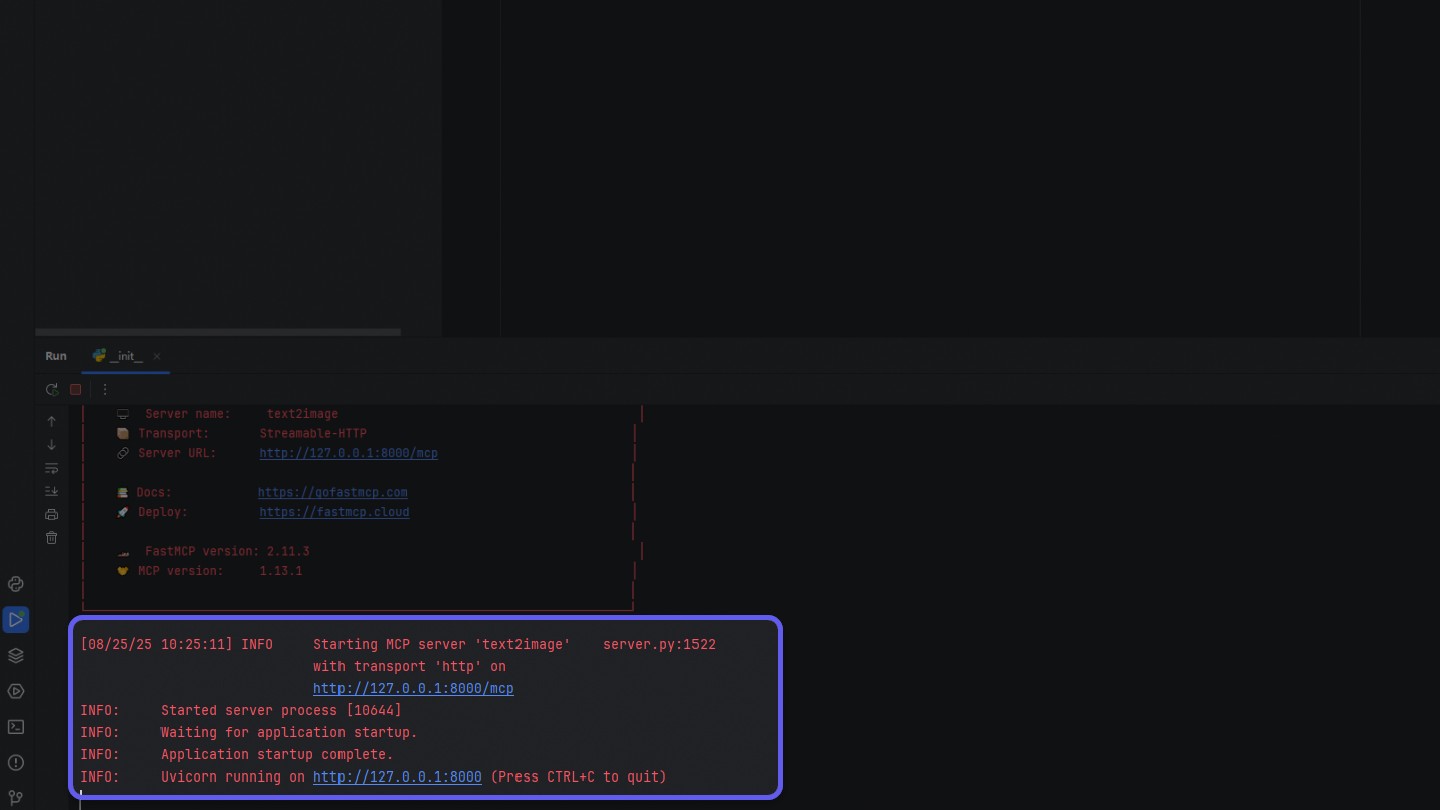Click the Run tool window label
The width and height of the screenshot is (1440, 810).
click(55, 356)
